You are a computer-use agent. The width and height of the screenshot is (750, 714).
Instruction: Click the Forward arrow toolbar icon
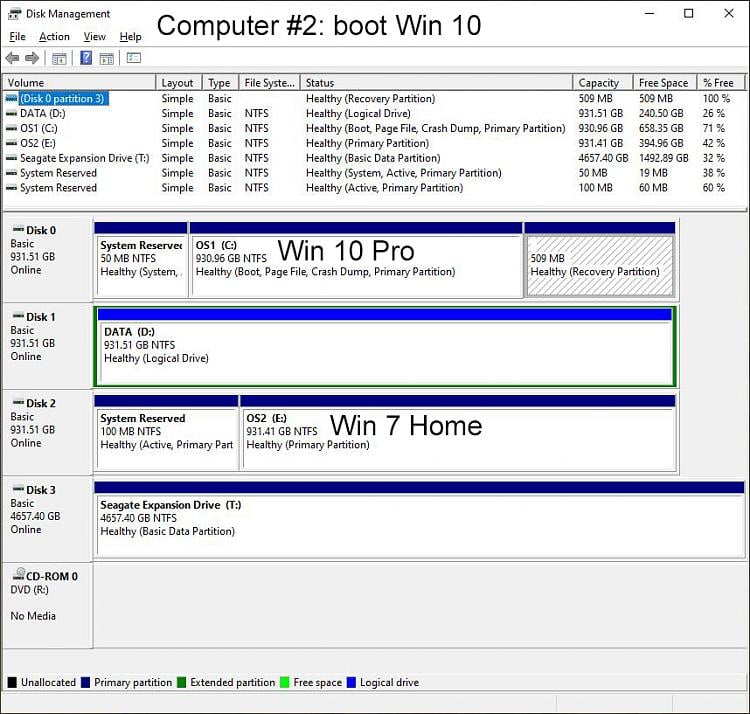pyautogui.click(x=32, y=58)
